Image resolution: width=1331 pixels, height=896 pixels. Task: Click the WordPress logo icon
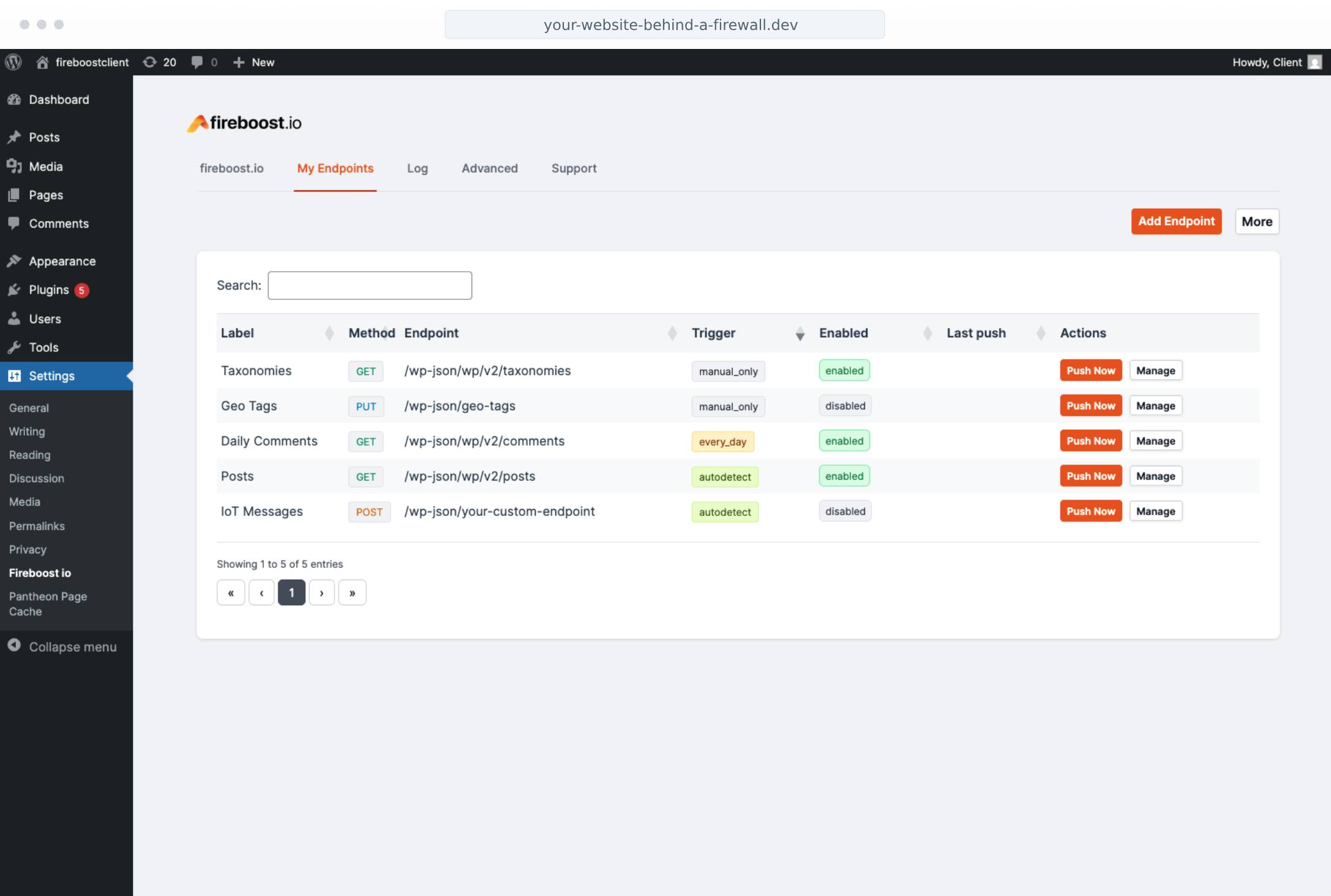pyautogui.click(x=13, y=62)
